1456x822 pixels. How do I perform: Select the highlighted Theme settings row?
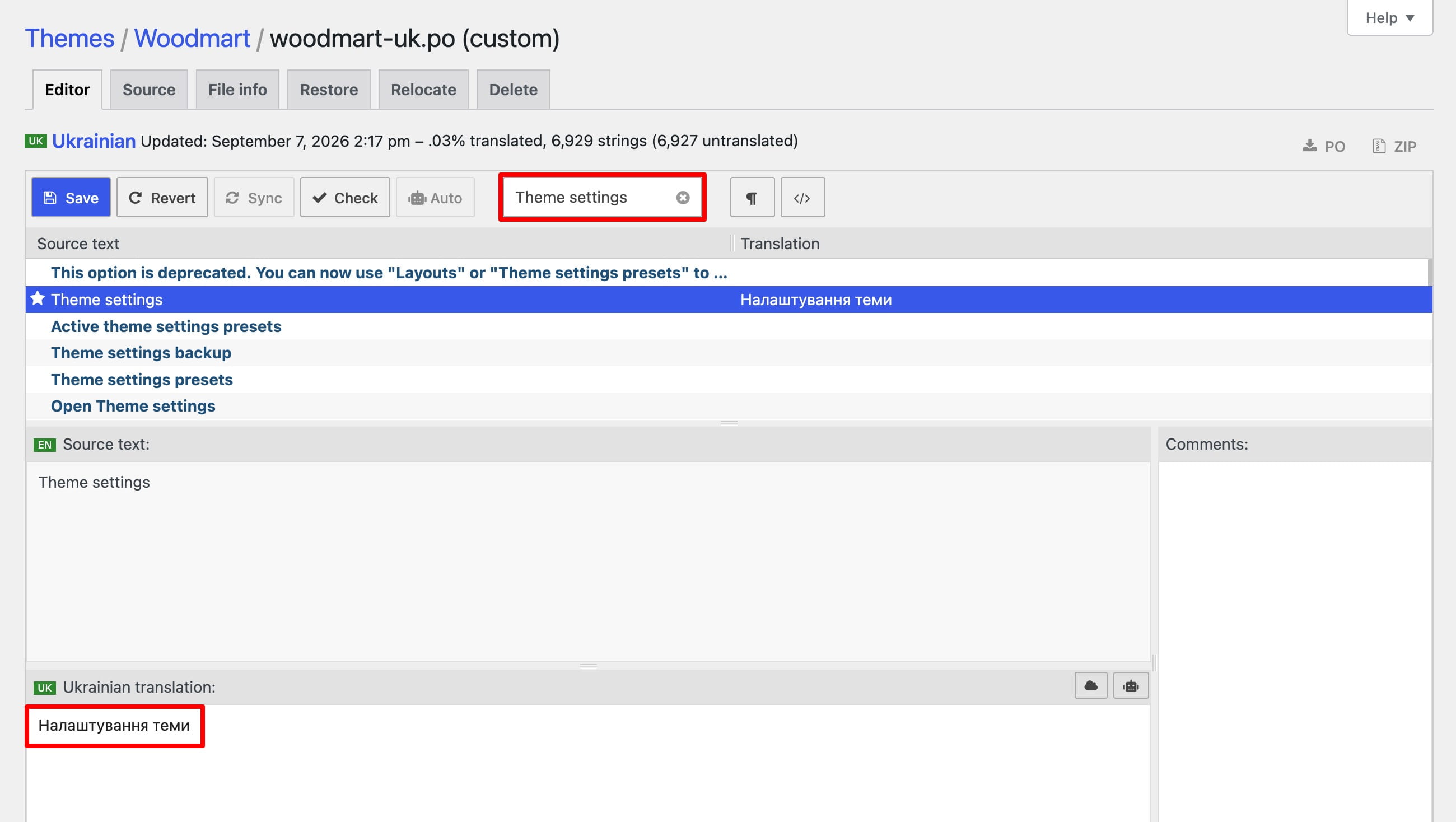(729, 300)
